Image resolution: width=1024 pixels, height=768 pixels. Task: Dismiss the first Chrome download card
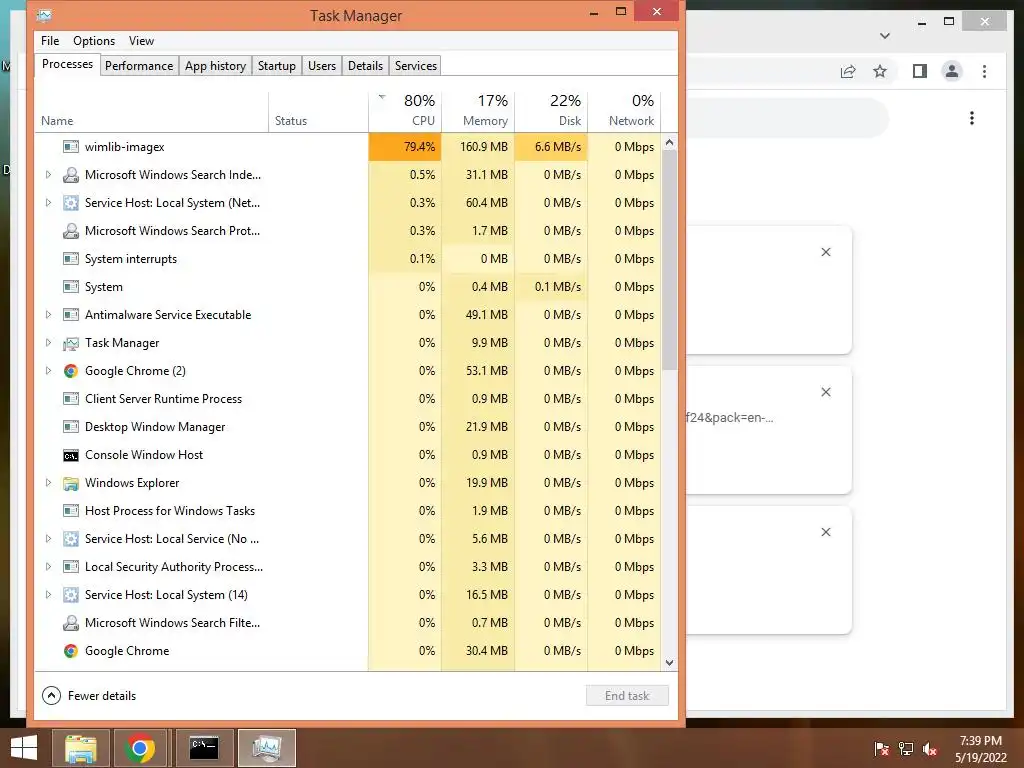point(826,252)
